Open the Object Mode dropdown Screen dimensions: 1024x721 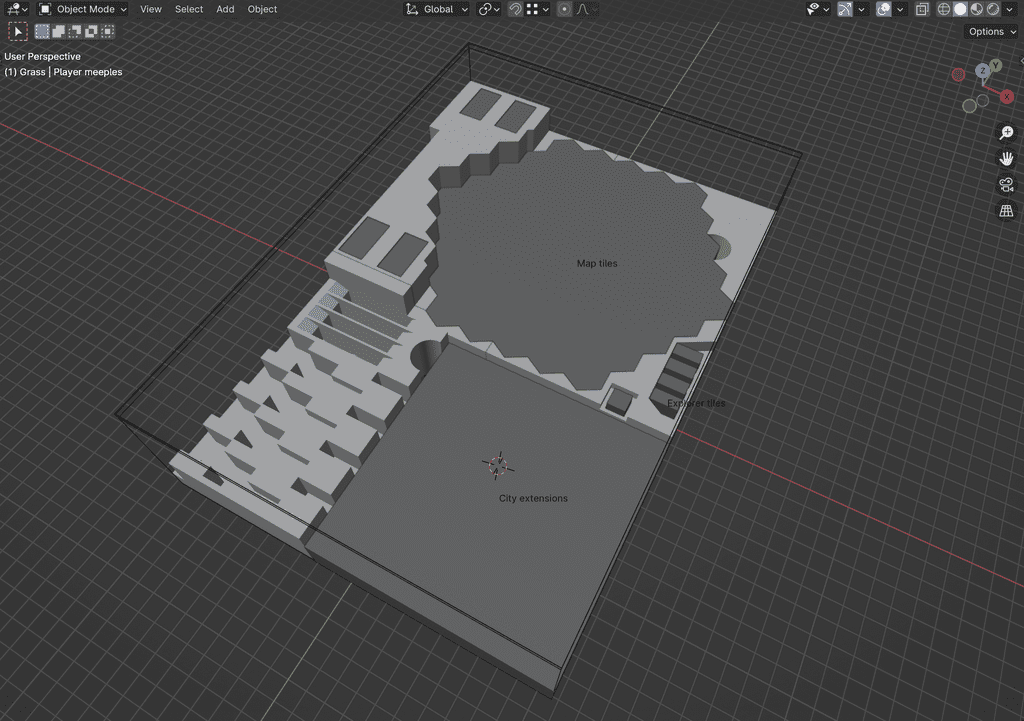pyautogui.click(x=83, y=9)
